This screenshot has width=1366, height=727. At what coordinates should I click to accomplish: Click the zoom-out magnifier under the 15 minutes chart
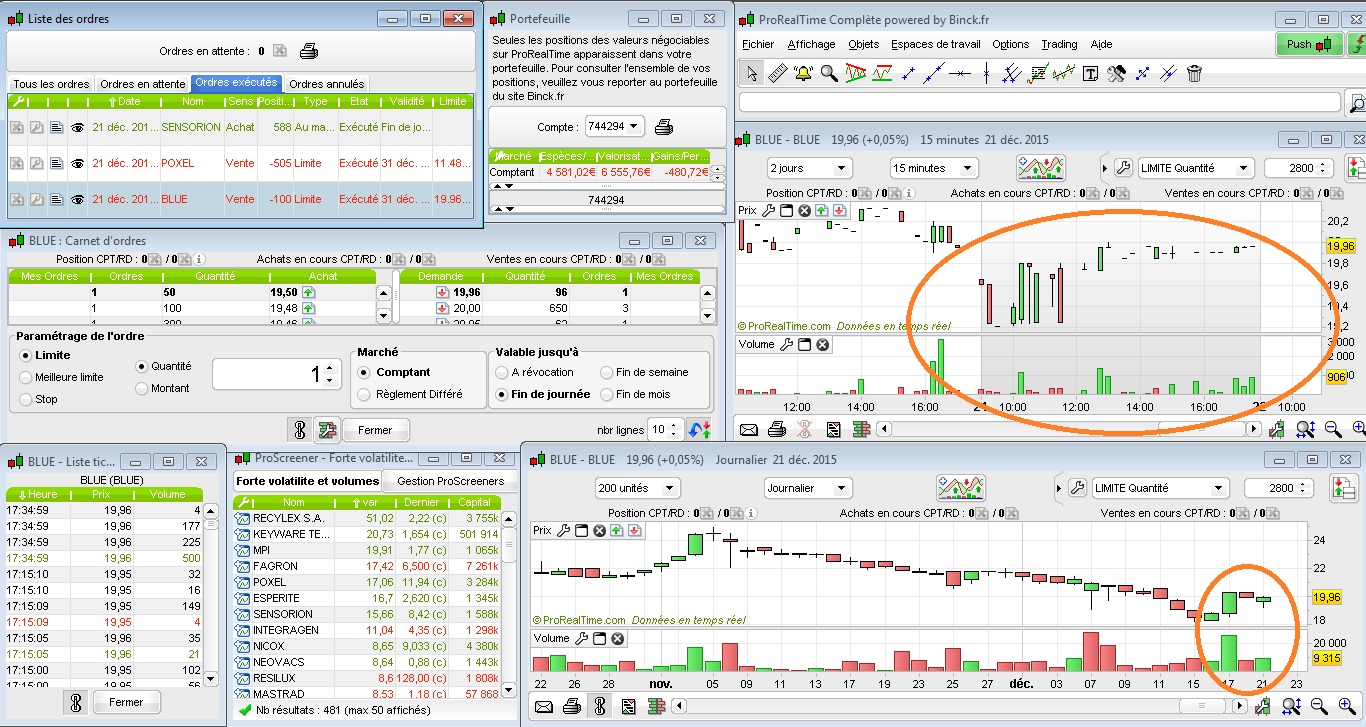1332,429
